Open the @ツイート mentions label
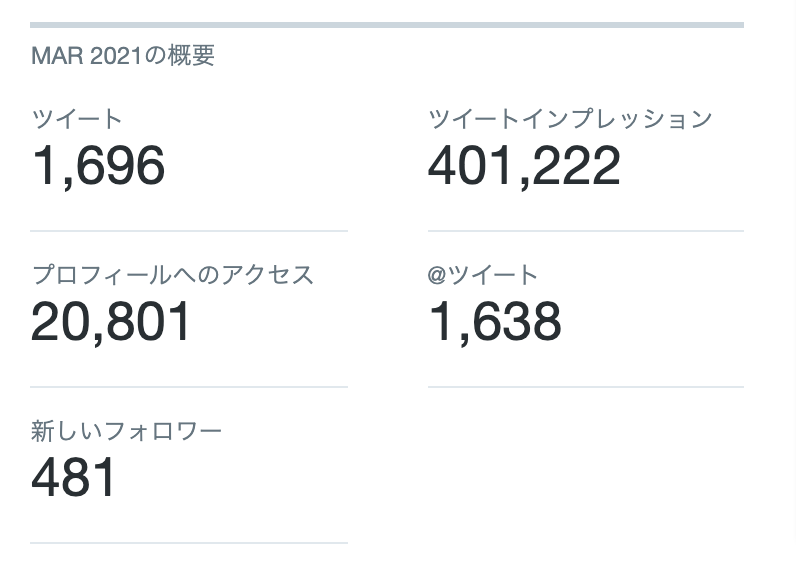The image size is (796, 578). pos(482,275)
